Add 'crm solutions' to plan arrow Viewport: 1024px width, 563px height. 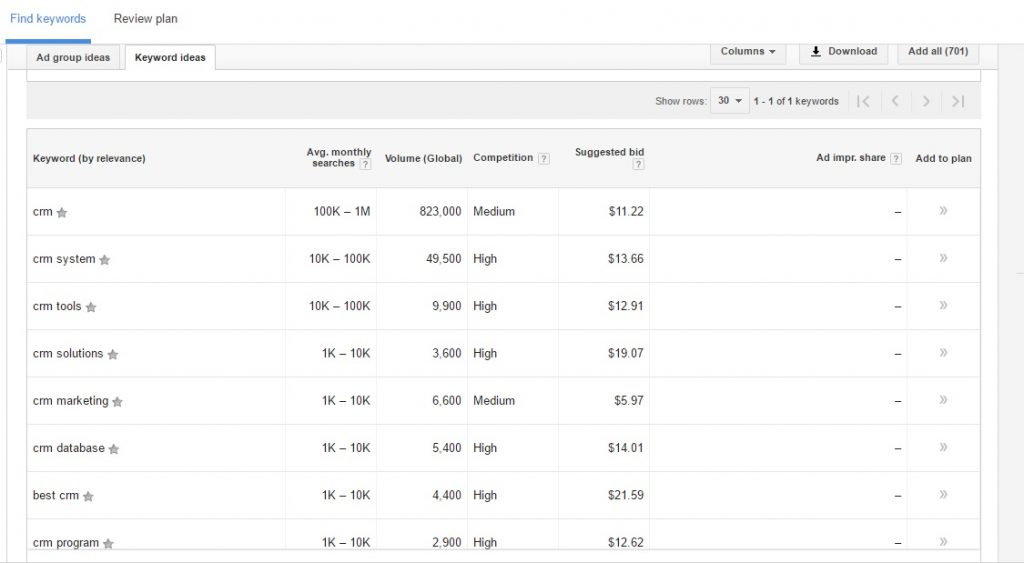pyautogui.click(x=943, y=353)
